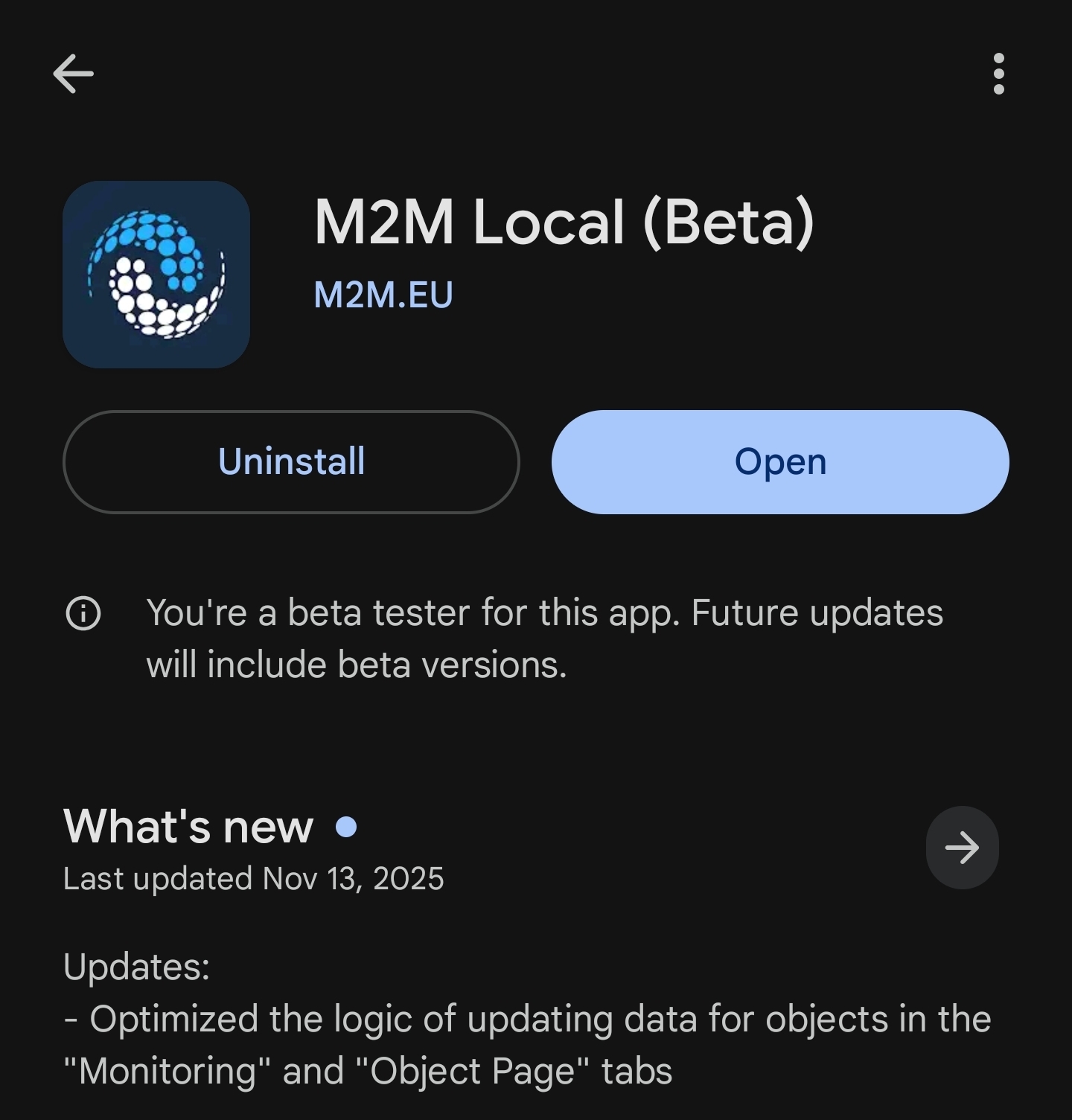Image resolution: width=1072 pixels, height=1120 pixels.
Task: Tap "Object Page" in the release notes
Action: click(x=473, y=1071)
